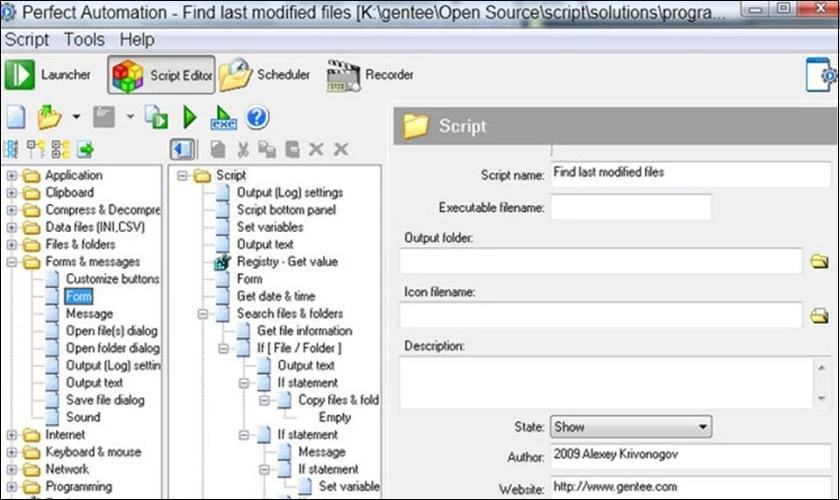Click the grayed cut scissors icon
The image size is (840, 500).
243,150
